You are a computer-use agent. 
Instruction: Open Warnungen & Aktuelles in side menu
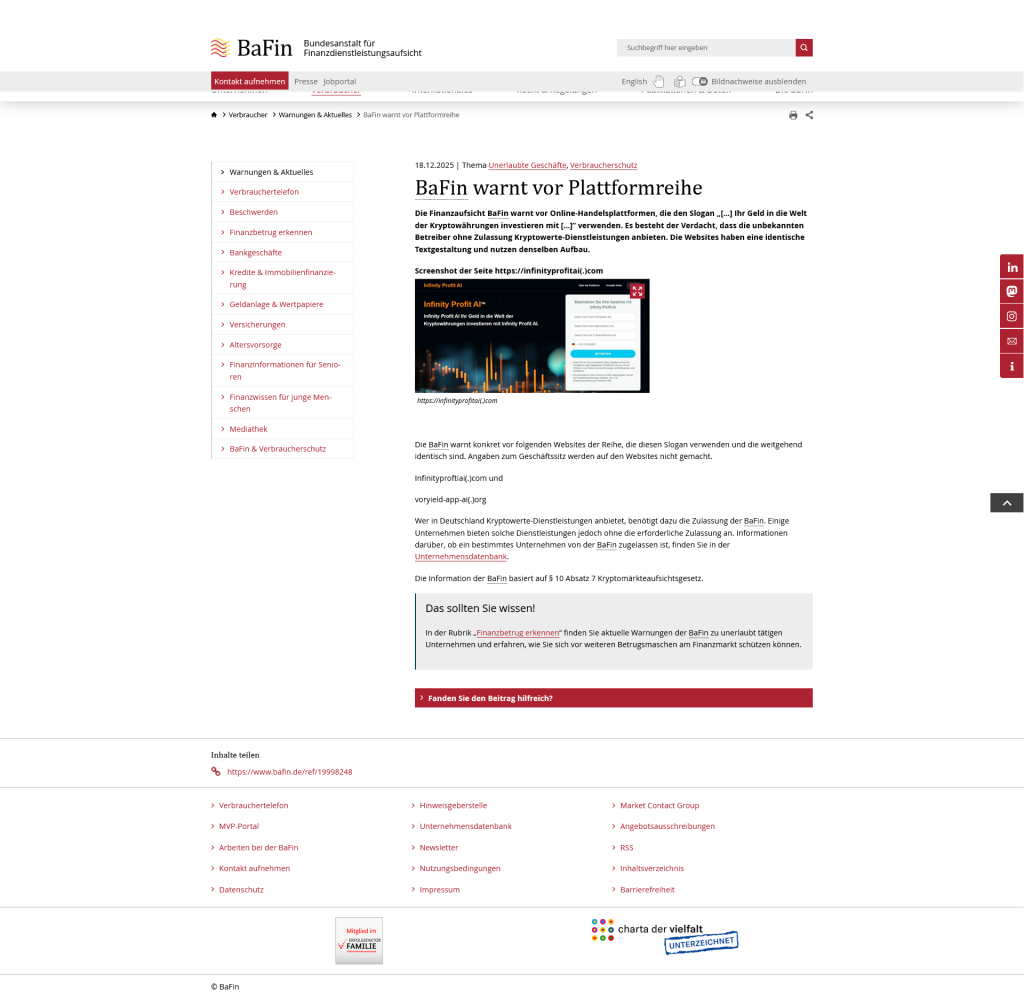pyautogui.click(x=271, y=172)
